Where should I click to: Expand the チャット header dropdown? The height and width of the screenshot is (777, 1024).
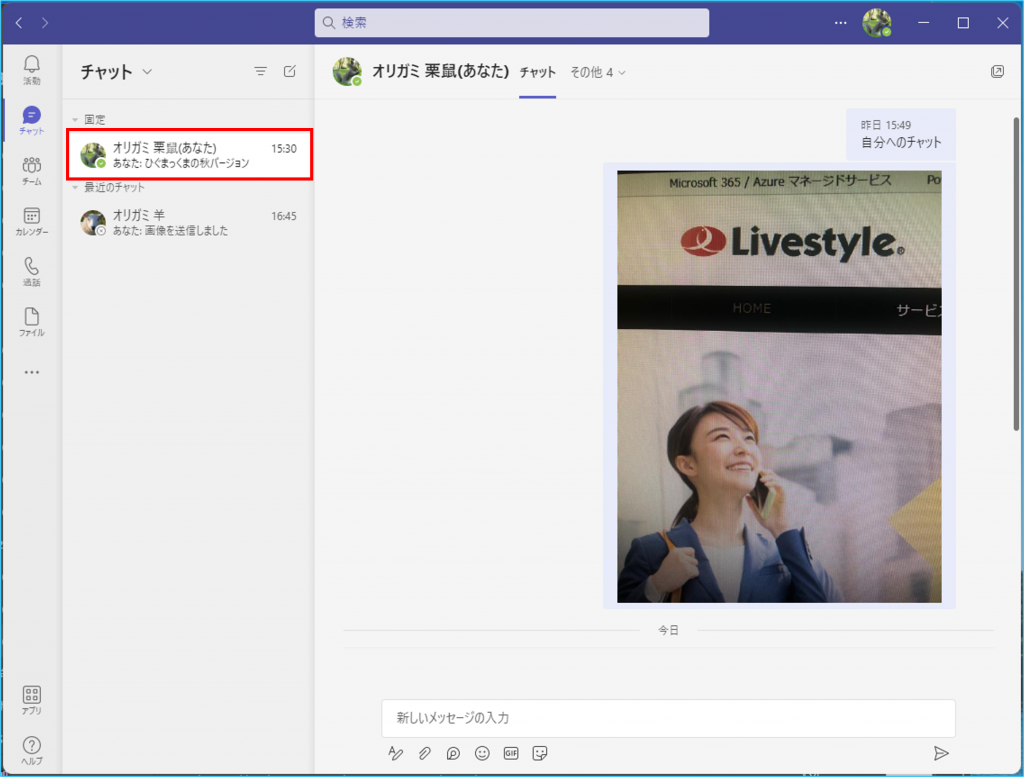(x=148, y=72)
